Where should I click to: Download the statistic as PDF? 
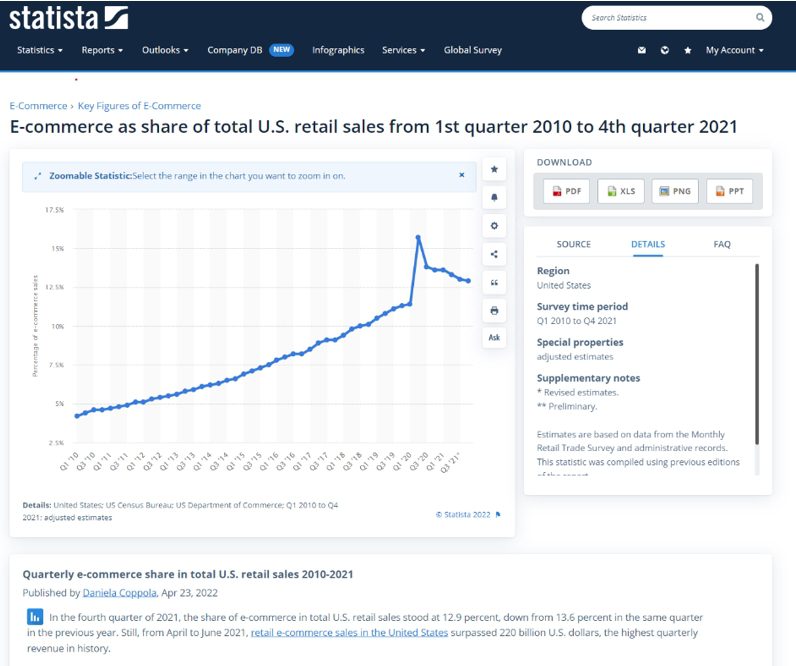pyautogui.click(x=566, y=191)
